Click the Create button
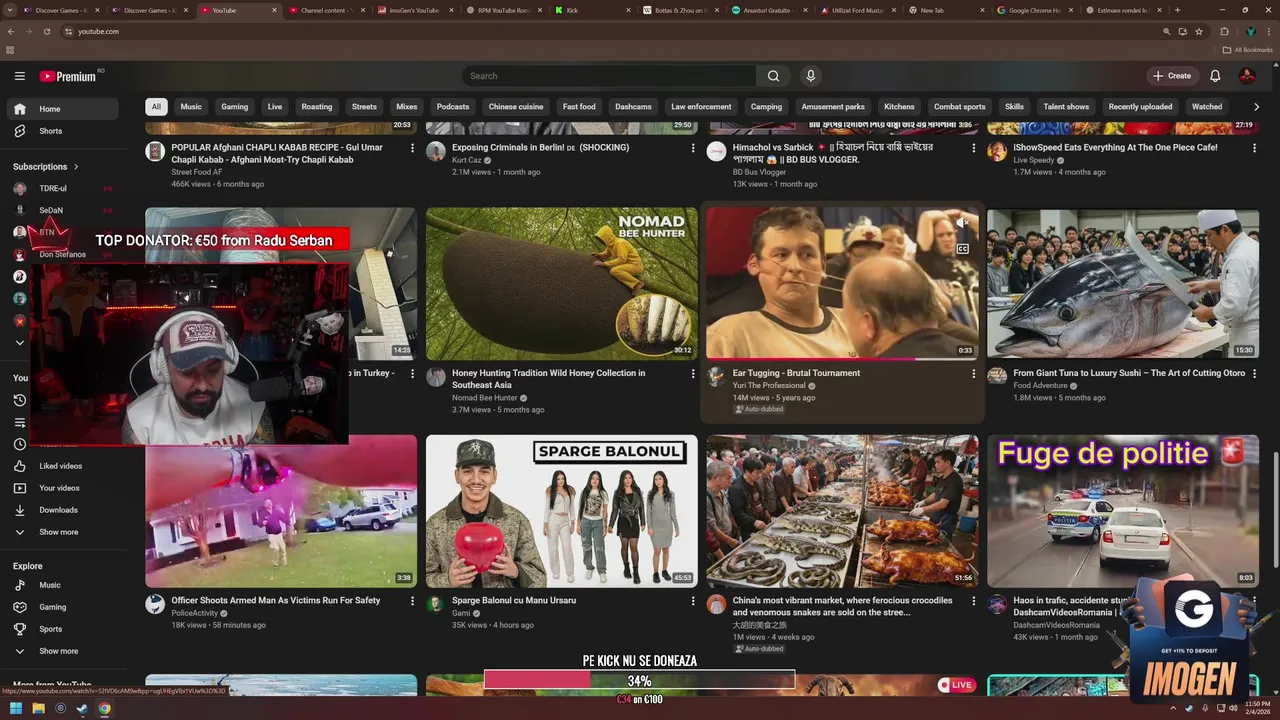The height and width of the screenshot is (720, 1280). point(1172,76)
